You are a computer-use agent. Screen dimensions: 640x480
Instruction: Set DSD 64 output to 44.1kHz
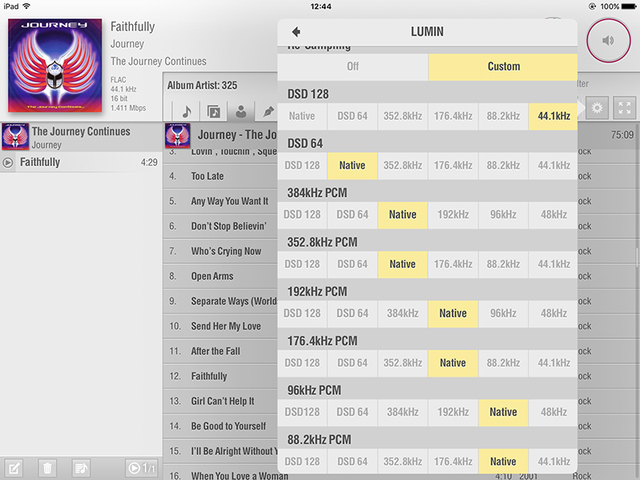(553, 166)
